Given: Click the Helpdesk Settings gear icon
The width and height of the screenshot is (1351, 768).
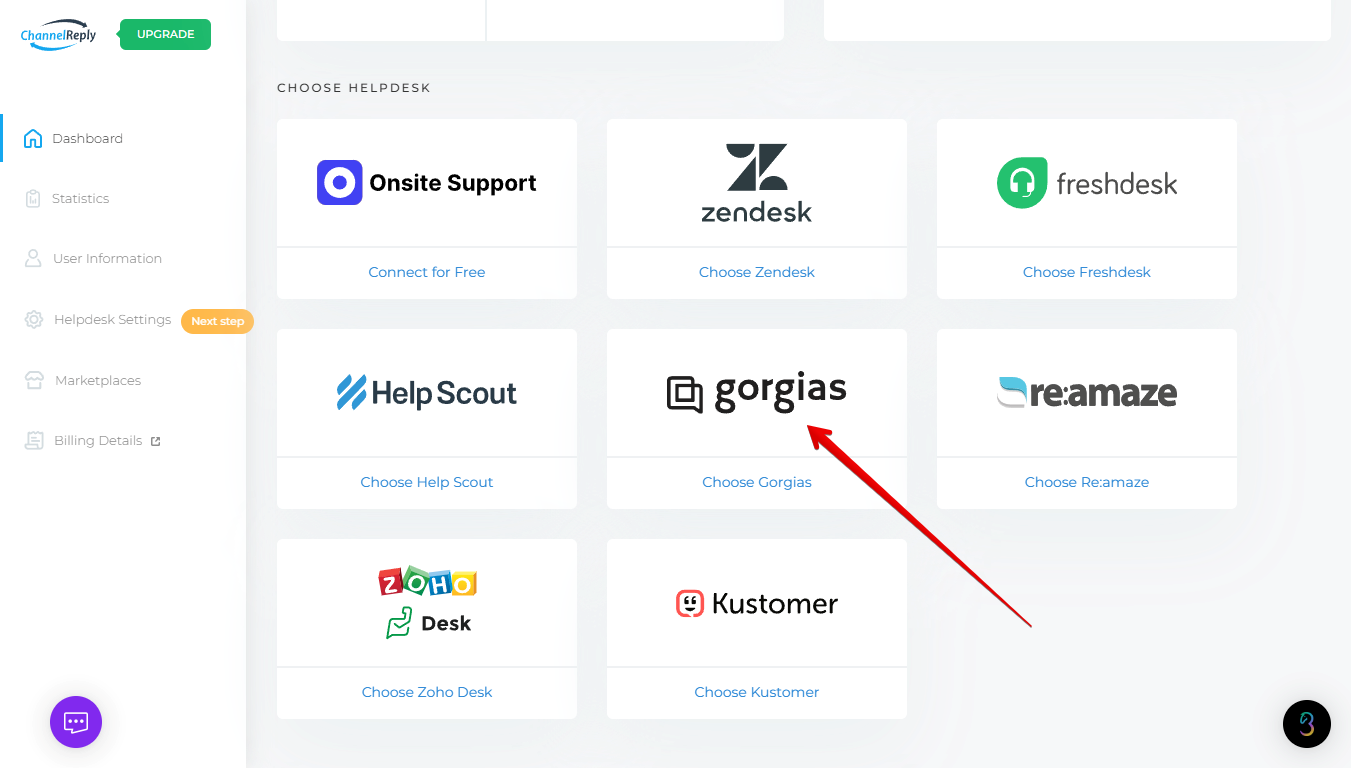Looking at the screenshot, I should pos(34,320).
